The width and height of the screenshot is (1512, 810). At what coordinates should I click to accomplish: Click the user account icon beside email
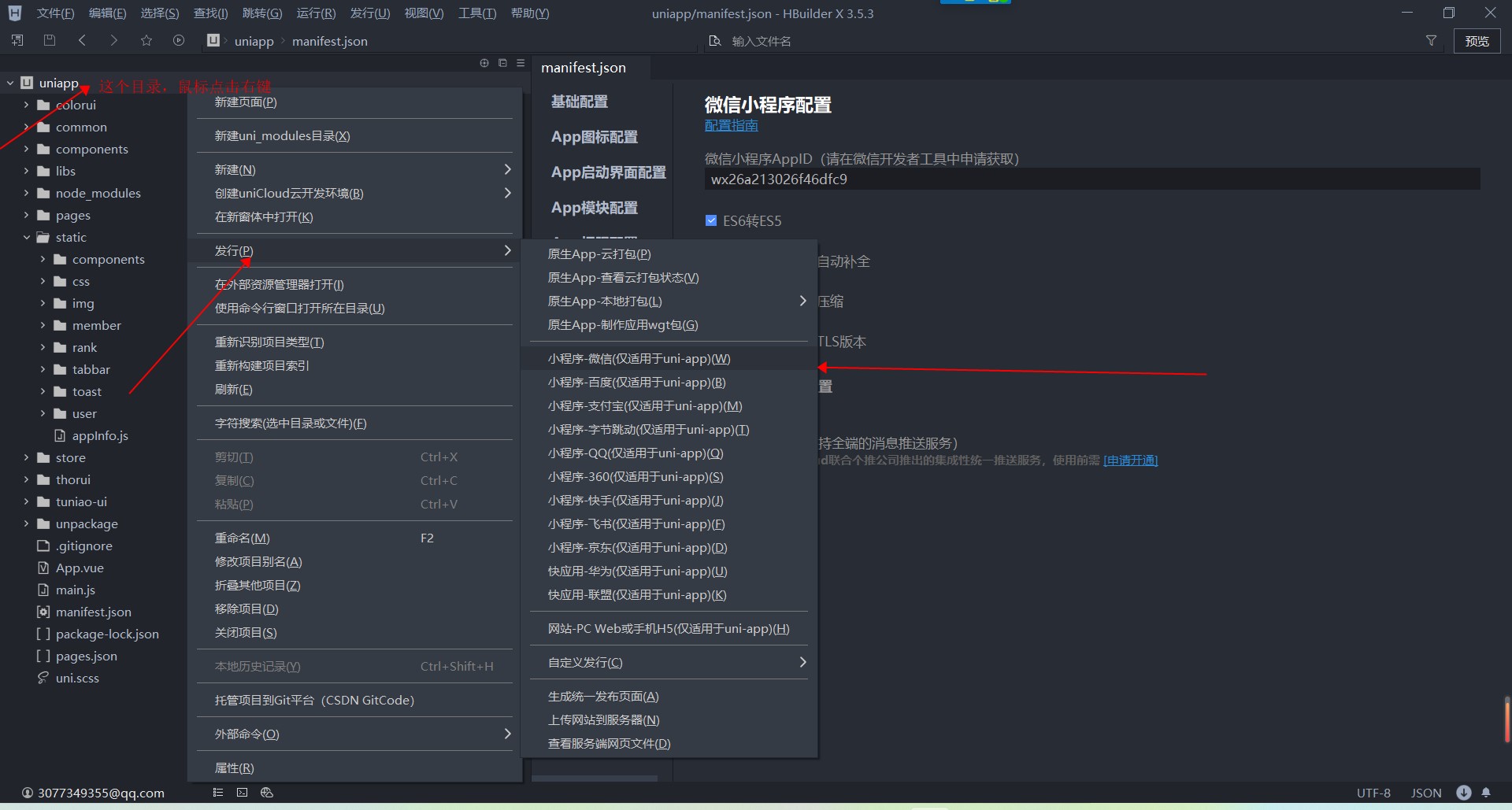click(x=28, y=793)
